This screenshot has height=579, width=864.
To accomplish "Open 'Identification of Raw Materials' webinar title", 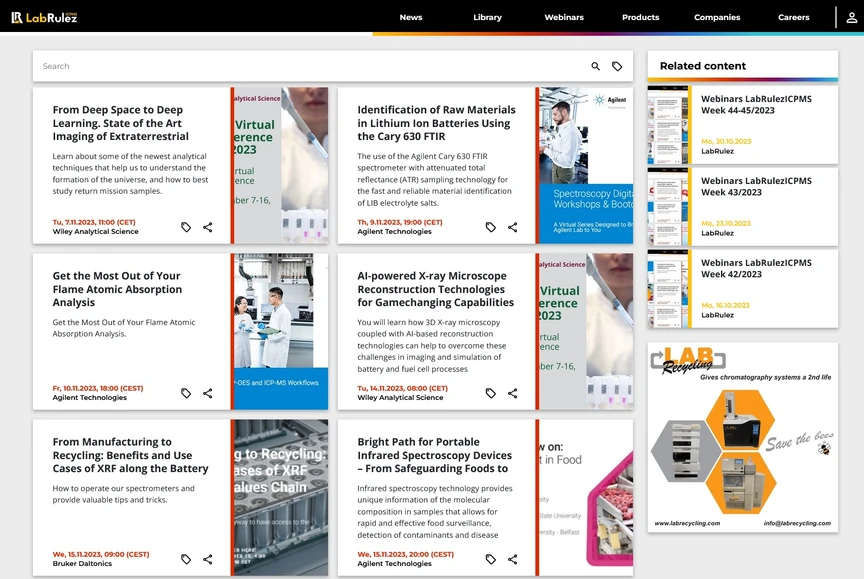I will [x=436, y=123].
